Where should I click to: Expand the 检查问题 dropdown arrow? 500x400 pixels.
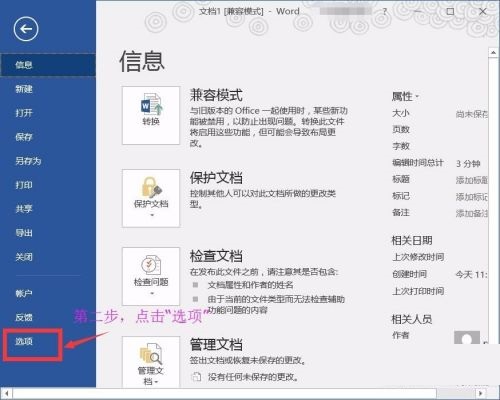(152, 294)
